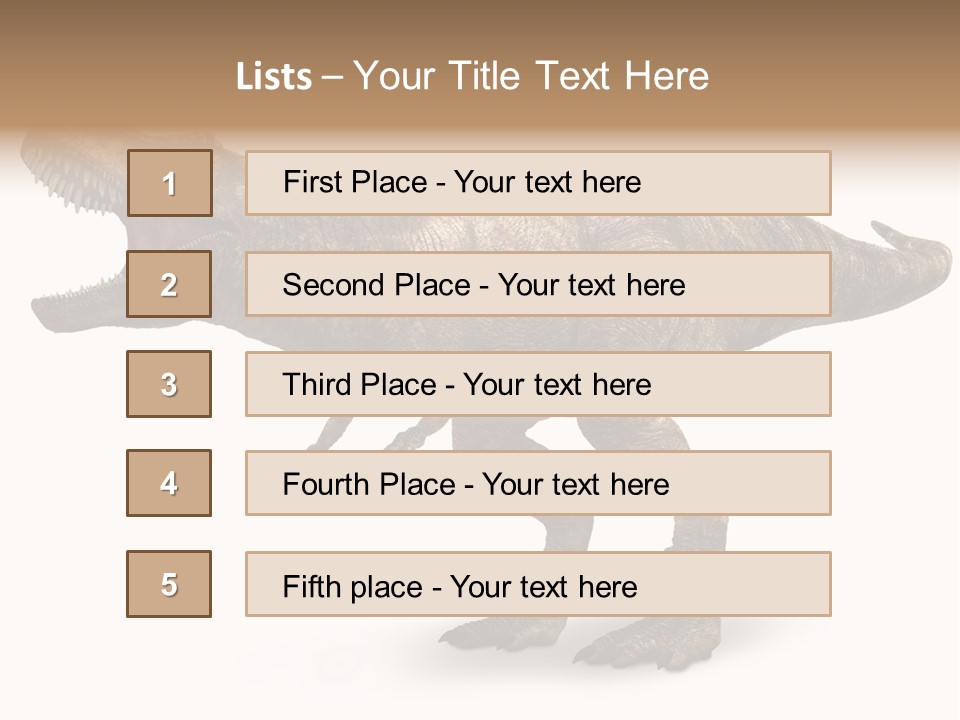Click 'Your text here' in Second Place row
This screenshot has height=720, width=960.
591,285
